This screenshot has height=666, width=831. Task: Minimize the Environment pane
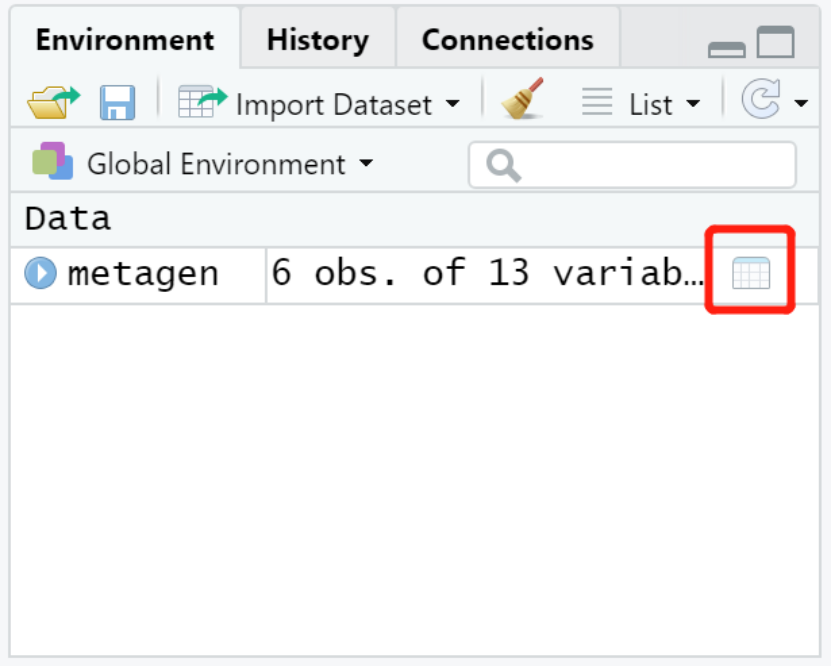point(726,46)
